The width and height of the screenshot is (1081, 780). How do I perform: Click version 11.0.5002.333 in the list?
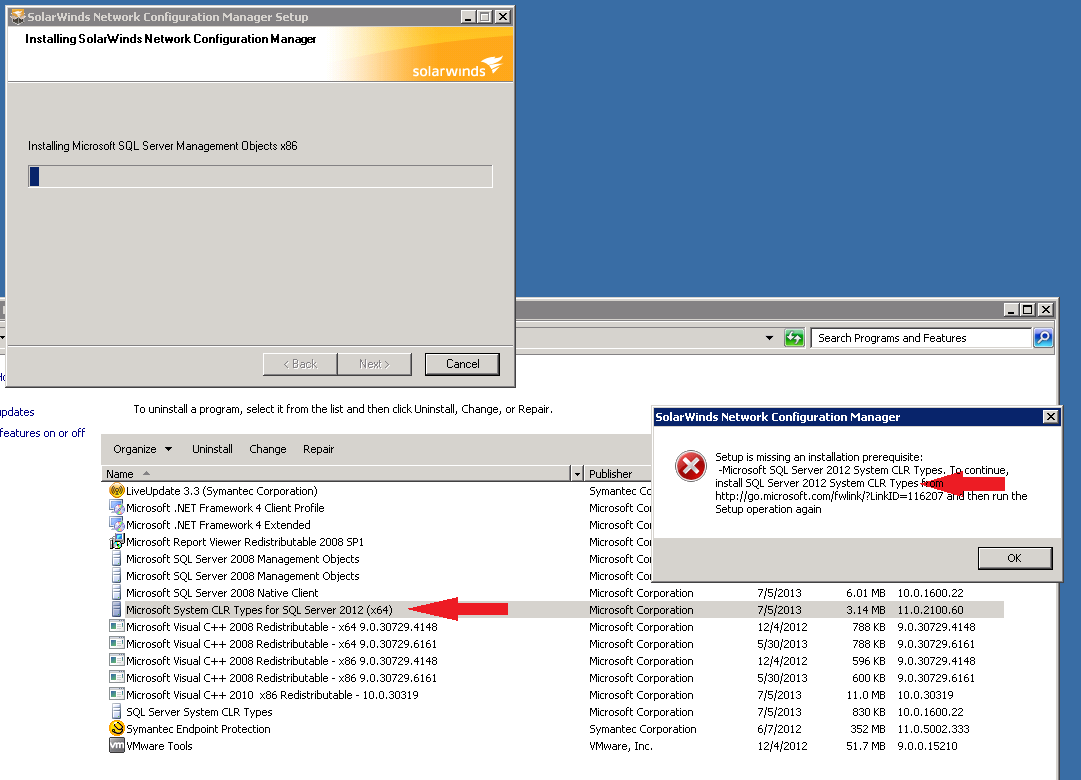933,728
